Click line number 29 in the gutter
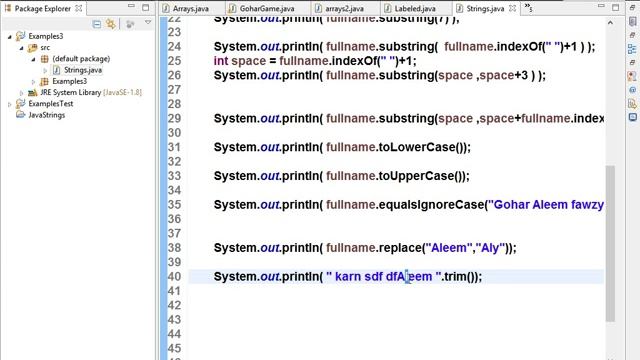640x360 pixels. point(174,118)
